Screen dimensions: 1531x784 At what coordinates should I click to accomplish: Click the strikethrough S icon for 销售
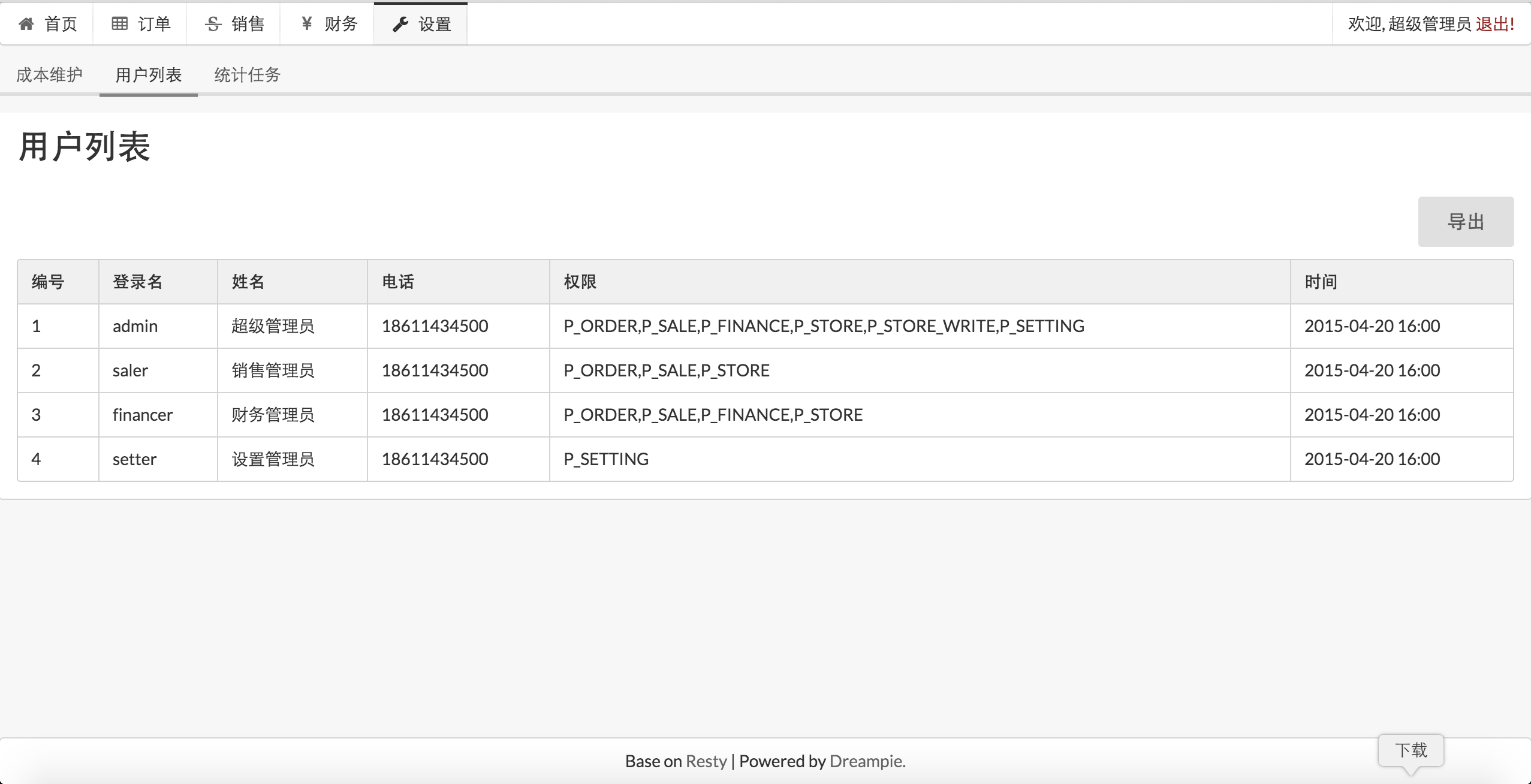[x=213, y=24]
